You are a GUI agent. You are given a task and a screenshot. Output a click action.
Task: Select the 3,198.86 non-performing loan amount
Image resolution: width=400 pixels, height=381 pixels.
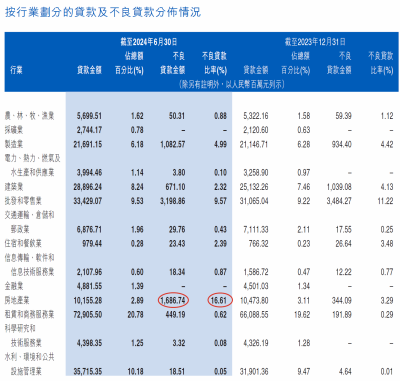pyautogui.click(x=173, y=201)
